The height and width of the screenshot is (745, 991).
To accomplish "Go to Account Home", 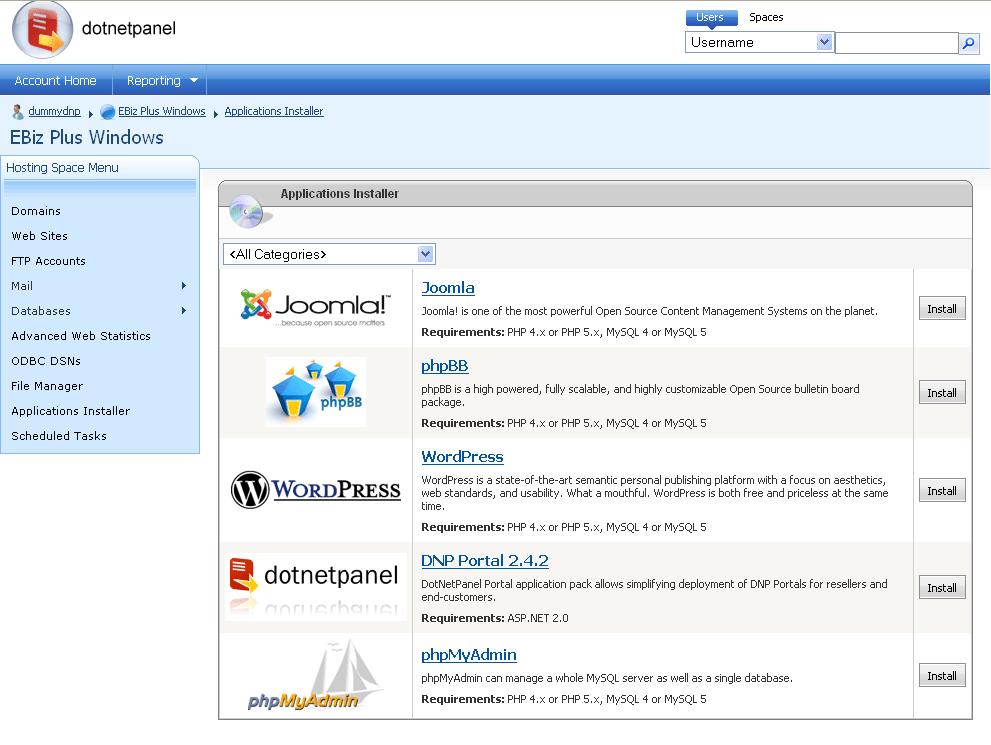I will (x=56, y=80).
